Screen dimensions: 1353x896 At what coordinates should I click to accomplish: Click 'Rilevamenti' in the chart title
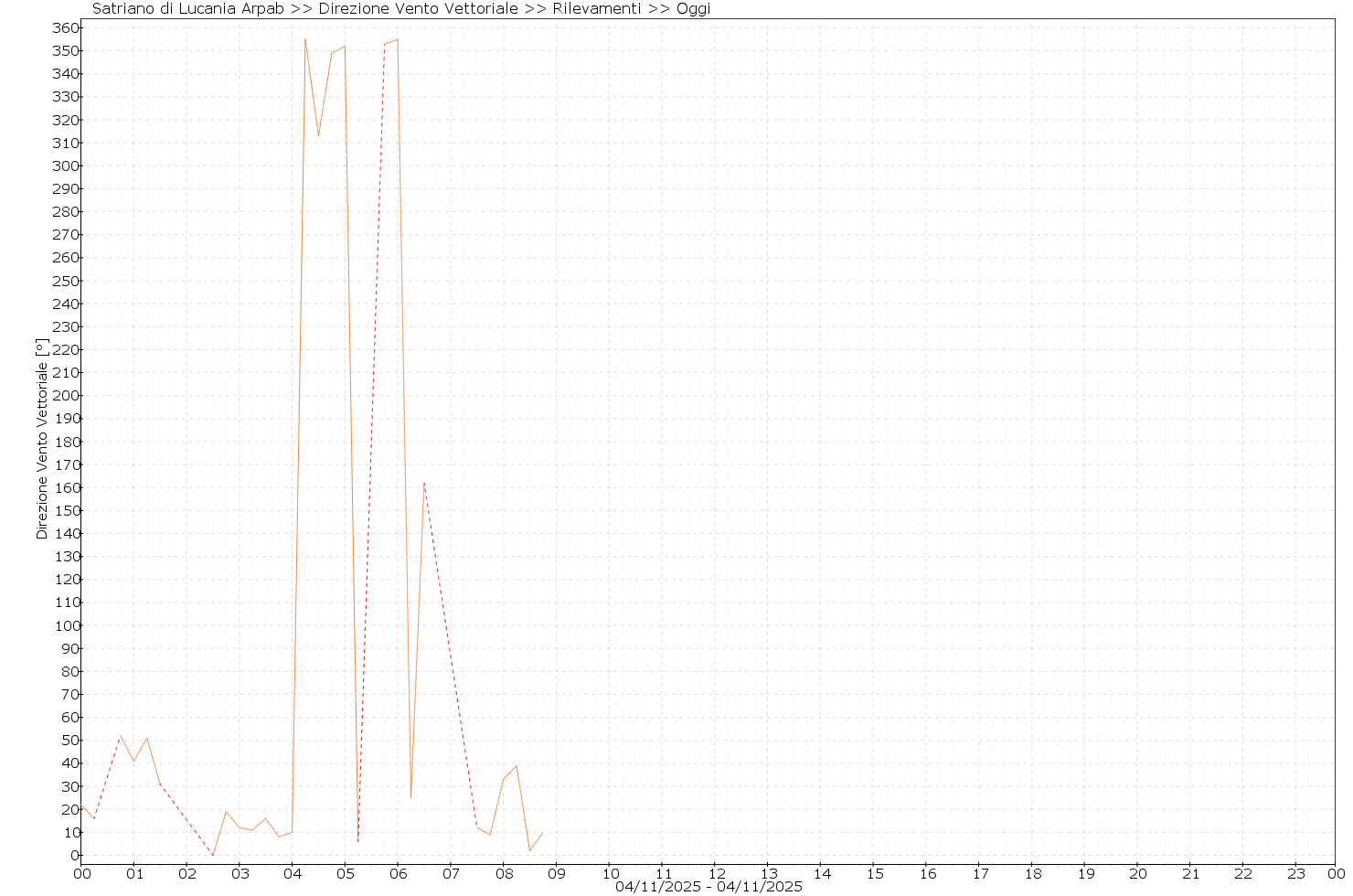[x=596, y=9]
